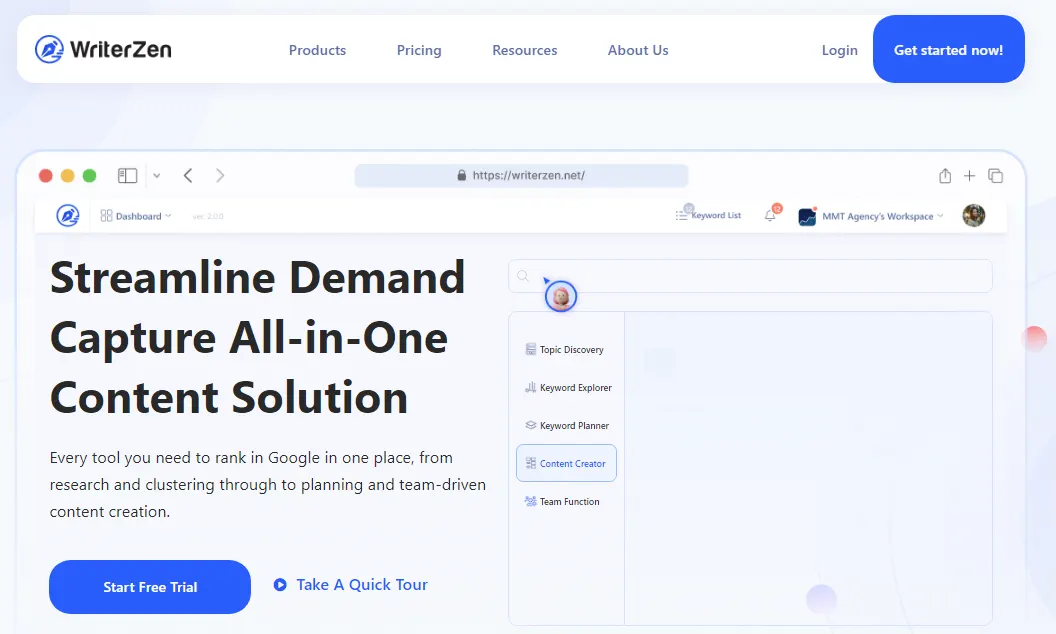
Task: Select Keyword Planner in sidebar
Action: [x=566, y=426]
